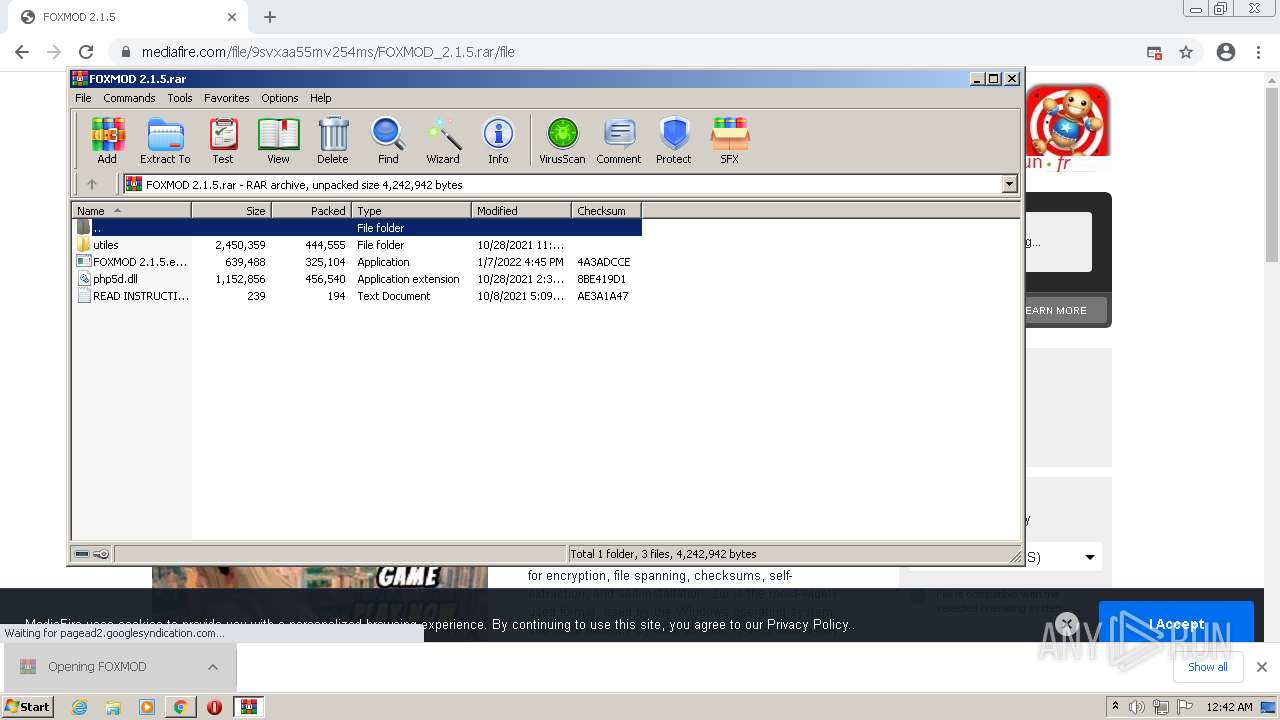
Task: Click I Accept cookie button
Action: click(1176, 623)
